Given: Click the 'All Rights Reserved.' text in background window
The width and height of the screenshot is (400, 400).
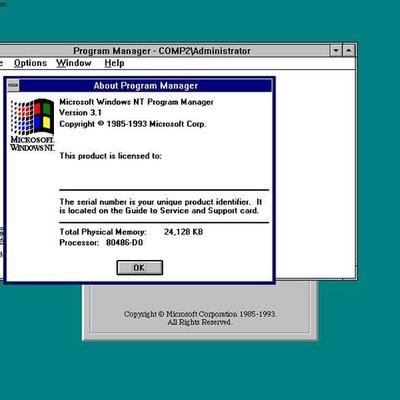Looking at the screenshot, I should pos(199,322).
